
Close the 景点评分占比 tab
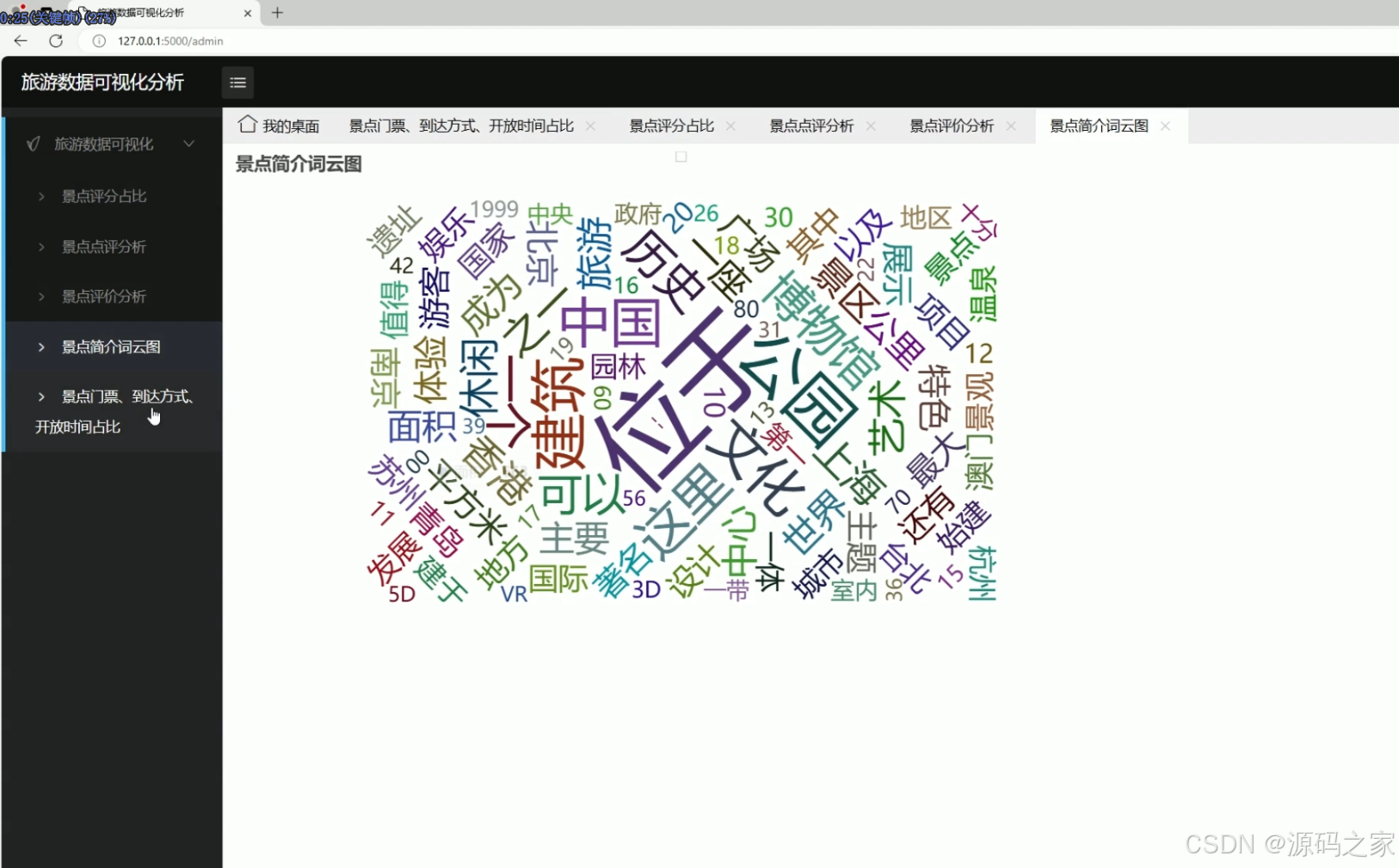pyautogui.click(x=730, y=126)
